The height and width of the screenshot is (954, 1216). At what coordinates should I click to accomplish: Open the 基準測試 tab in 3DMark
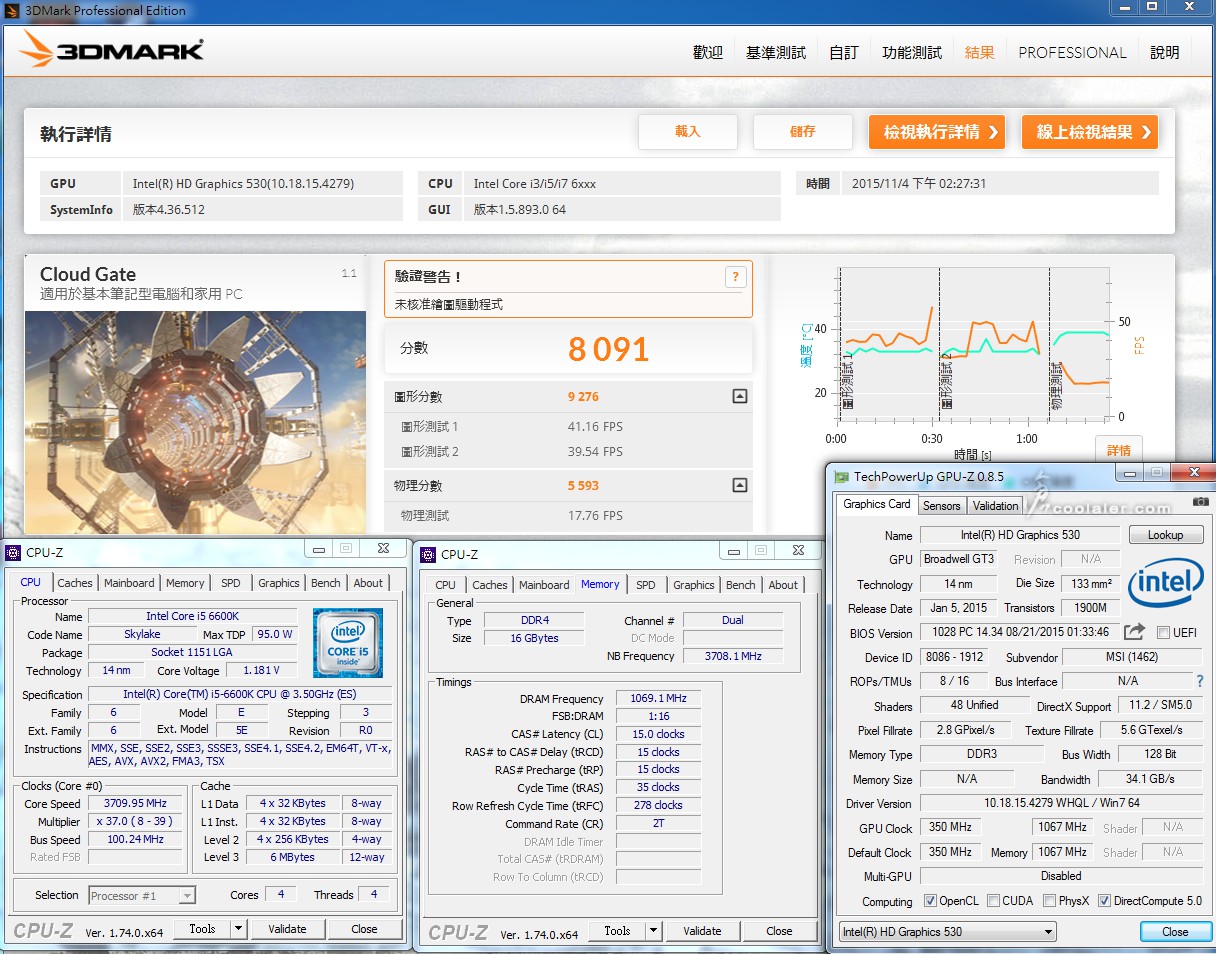[776, 52]
